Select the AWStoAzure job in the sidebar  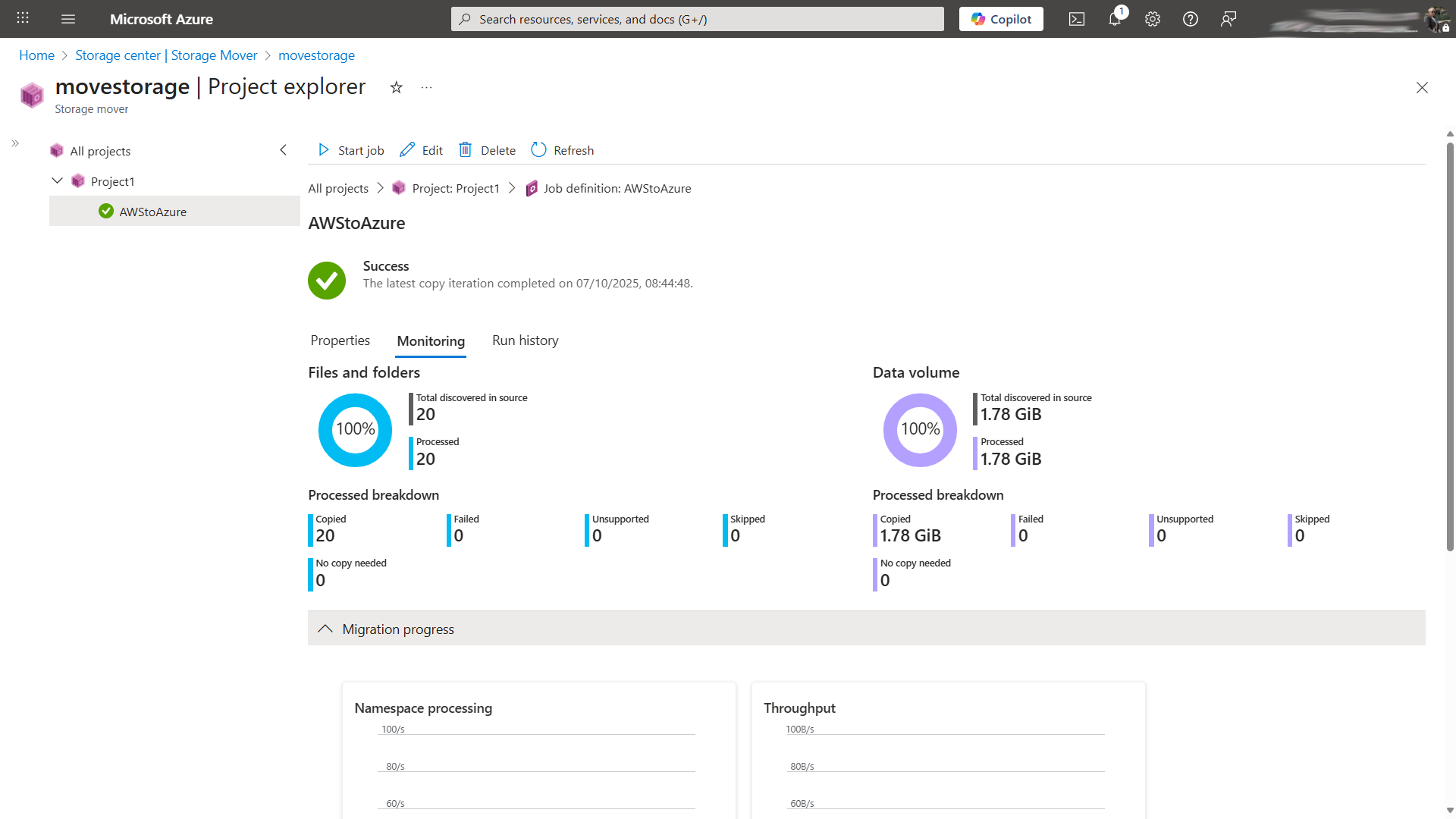click(x=152, y=212)
